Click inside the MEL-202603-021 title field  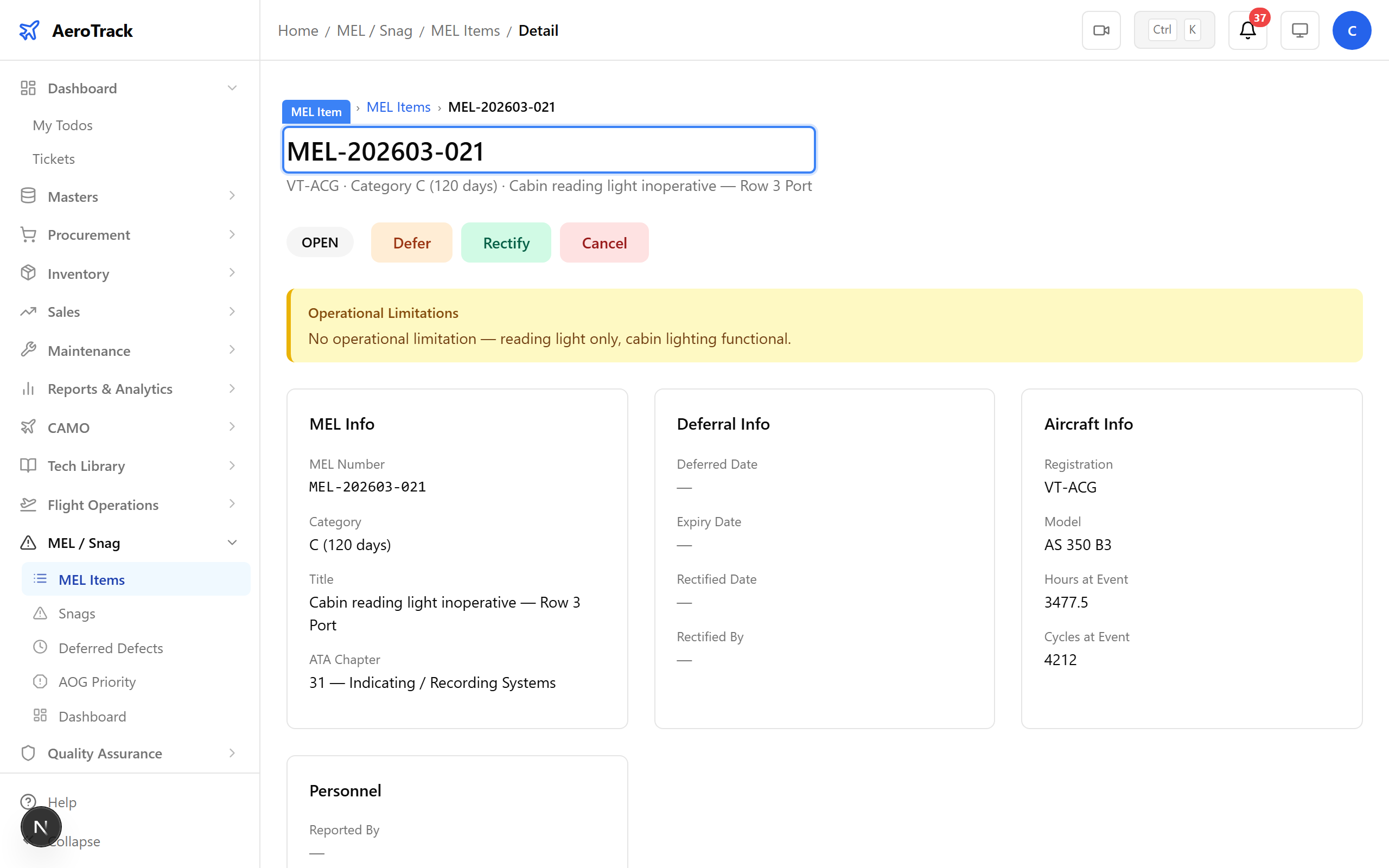pos(548,150)
